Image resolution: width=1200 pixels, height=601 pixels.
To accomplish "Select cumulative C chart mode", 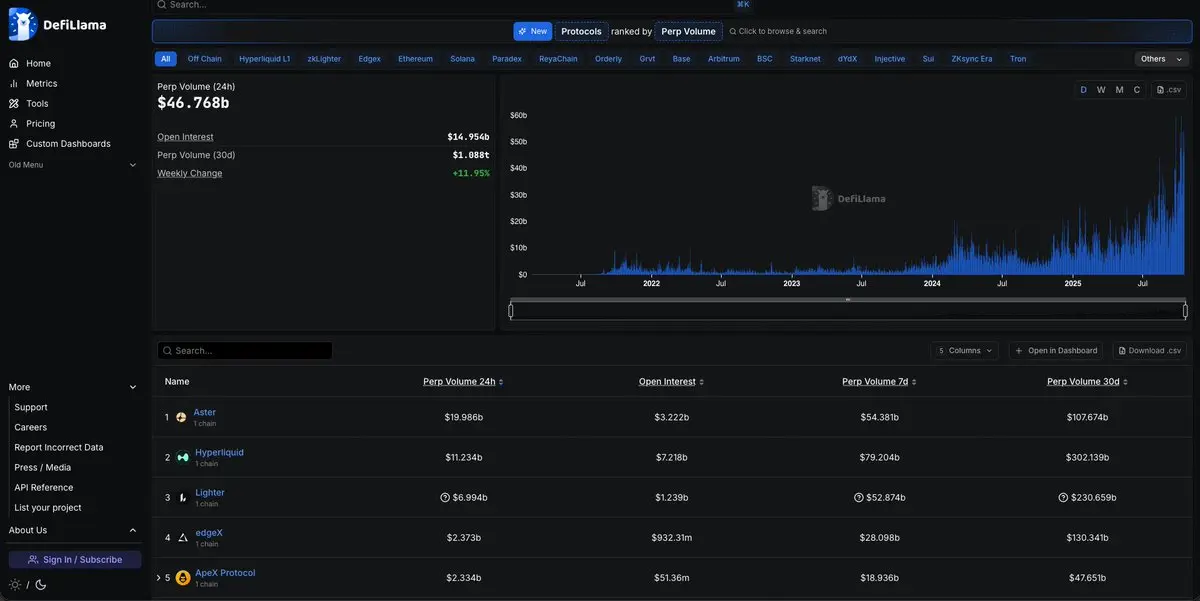I will point(1136,90).
